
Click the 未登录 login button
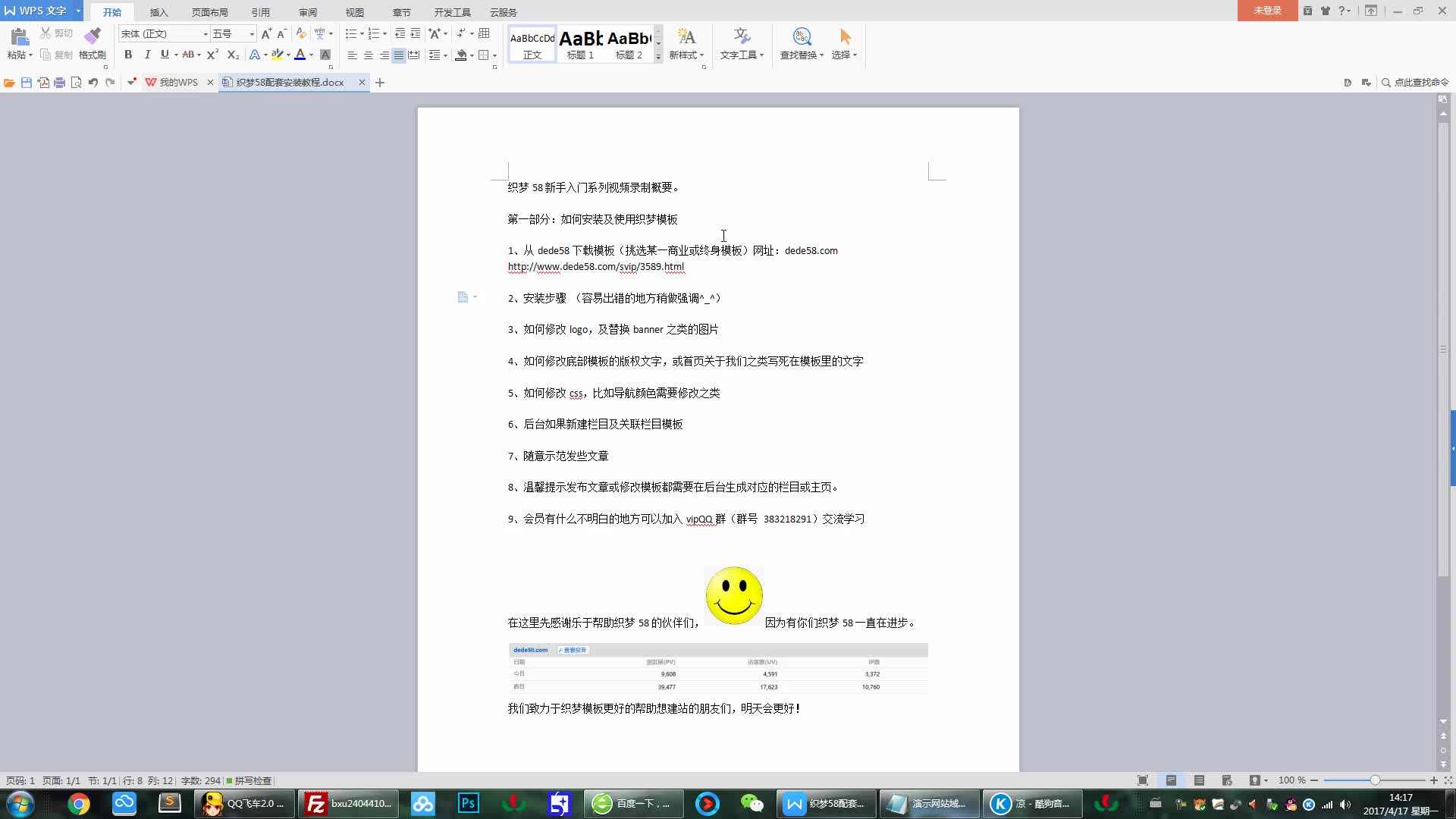[1267, 11]
